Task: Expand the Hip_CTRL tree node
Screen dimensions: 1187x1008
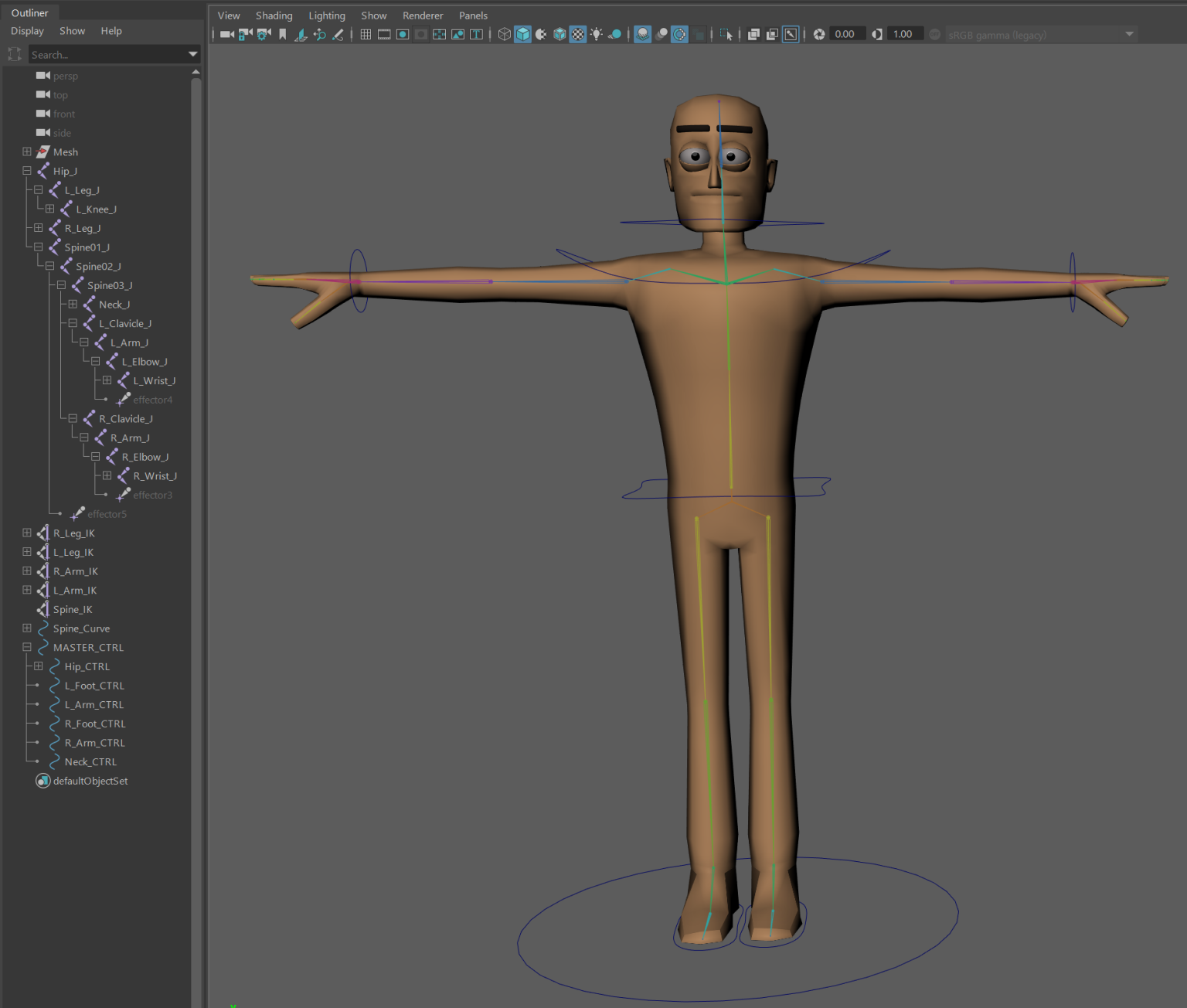Action: (39, 666)
